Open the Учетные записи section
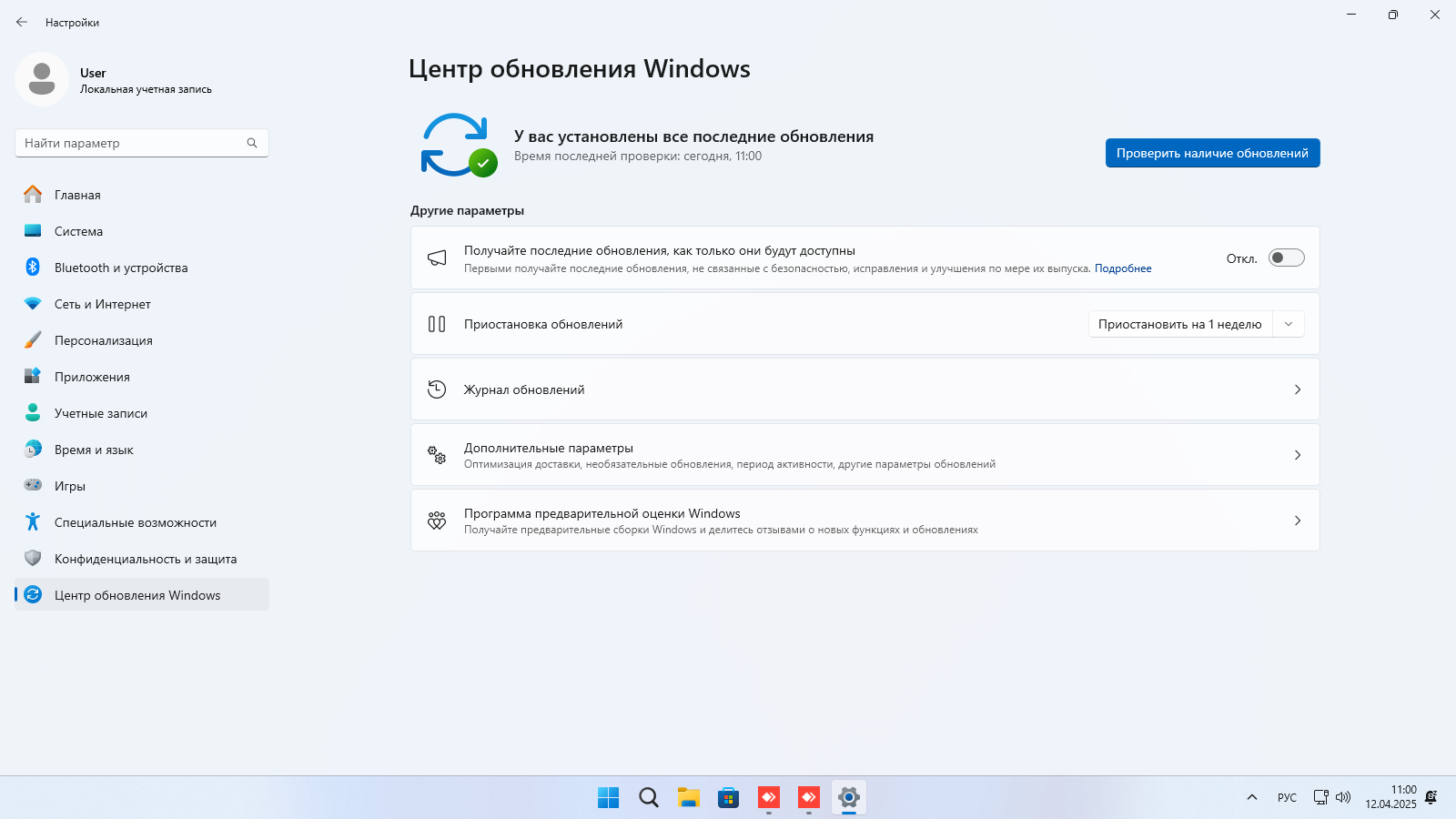 click(x=142, y=413)
